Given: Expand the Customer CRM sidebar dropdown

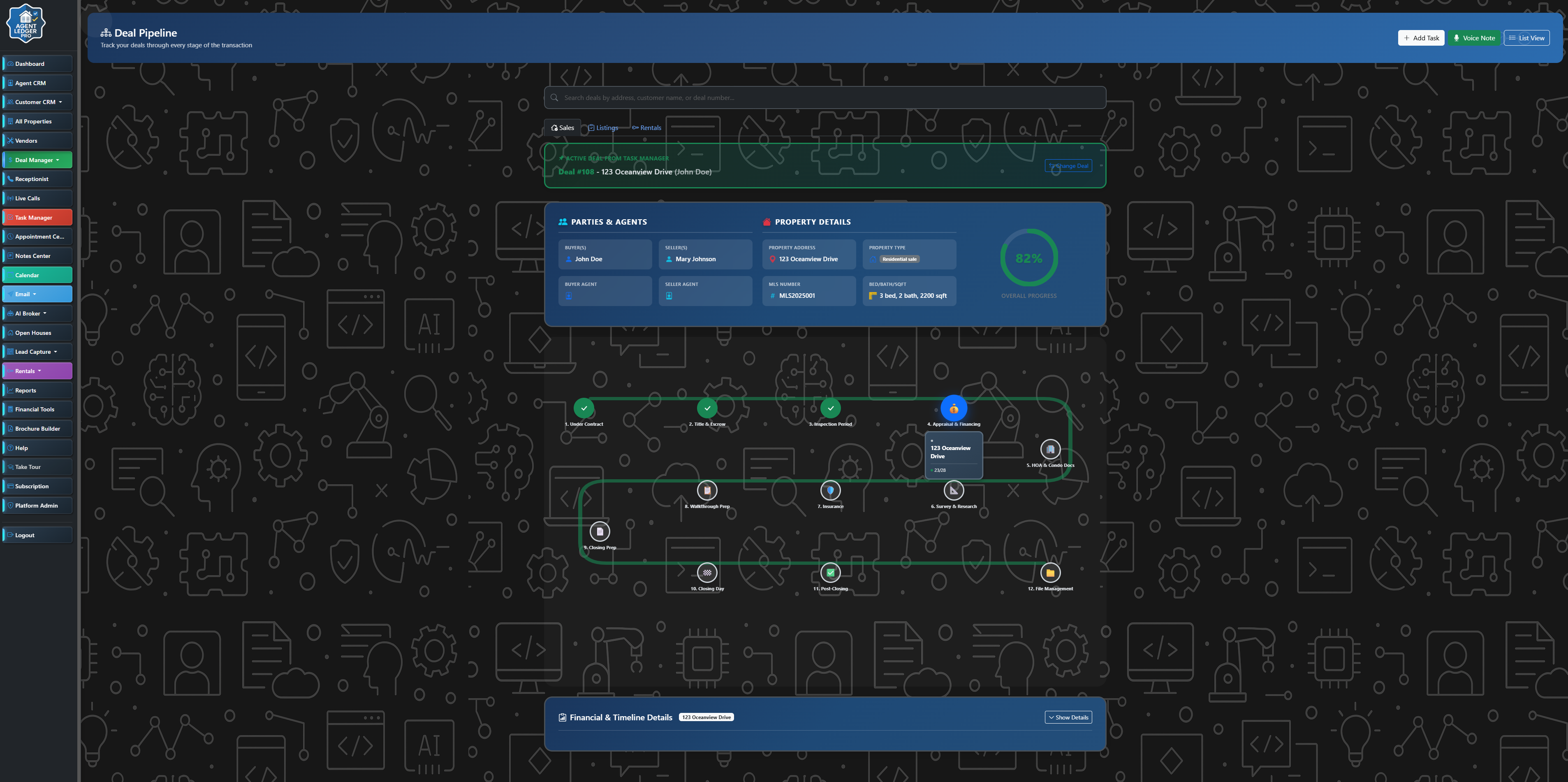Looking at the screenshot, I should pyautogui.click(x=37, y=102).
